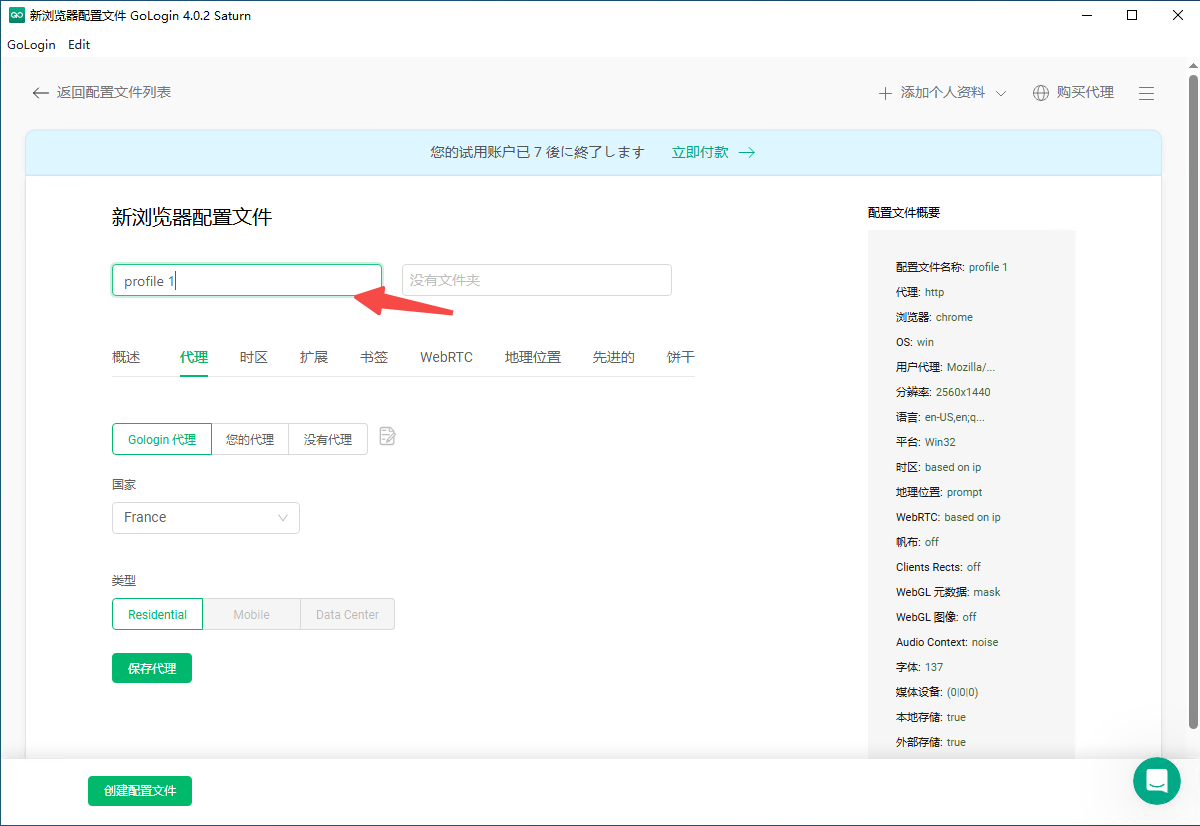
Task: Open the chat support bubble
Action: click(x=1157, y=780)
